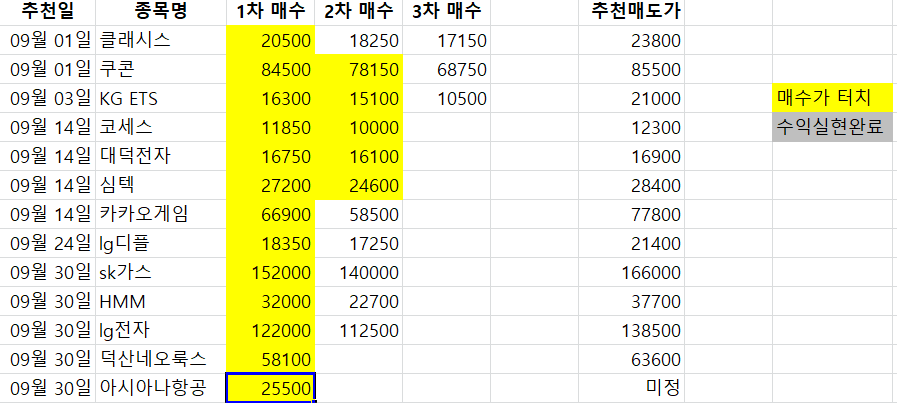
Task: Click the 클래시스 stock name cell
Action: [x=161, y=40]
